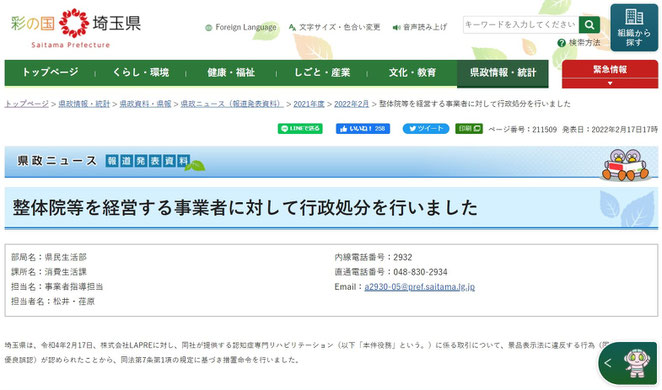Screen dimensions: 662x390
Task: Follow the 県政資料・県報 breadcrumb link
Action: pyautogui.click(x=145, y=104)
